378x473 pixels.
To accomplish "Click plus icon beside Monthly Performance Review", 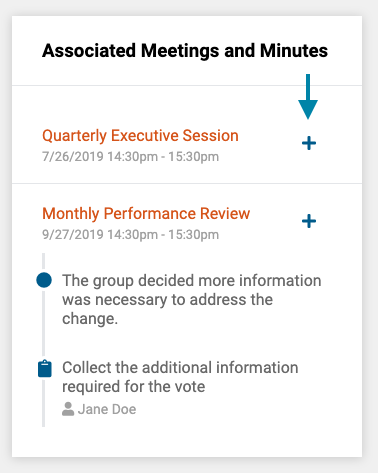I will [x=309, y=221].
